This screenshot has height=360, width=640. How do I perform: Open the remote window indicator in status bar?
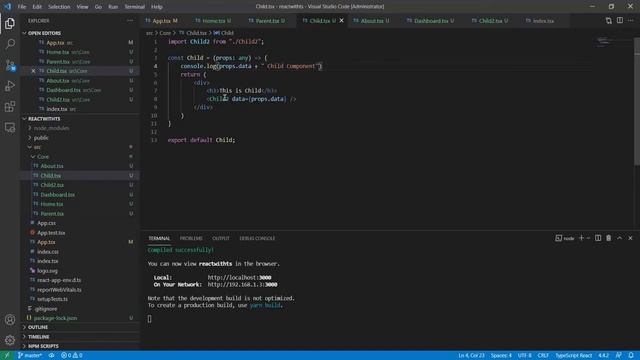(x=7, y=355)
